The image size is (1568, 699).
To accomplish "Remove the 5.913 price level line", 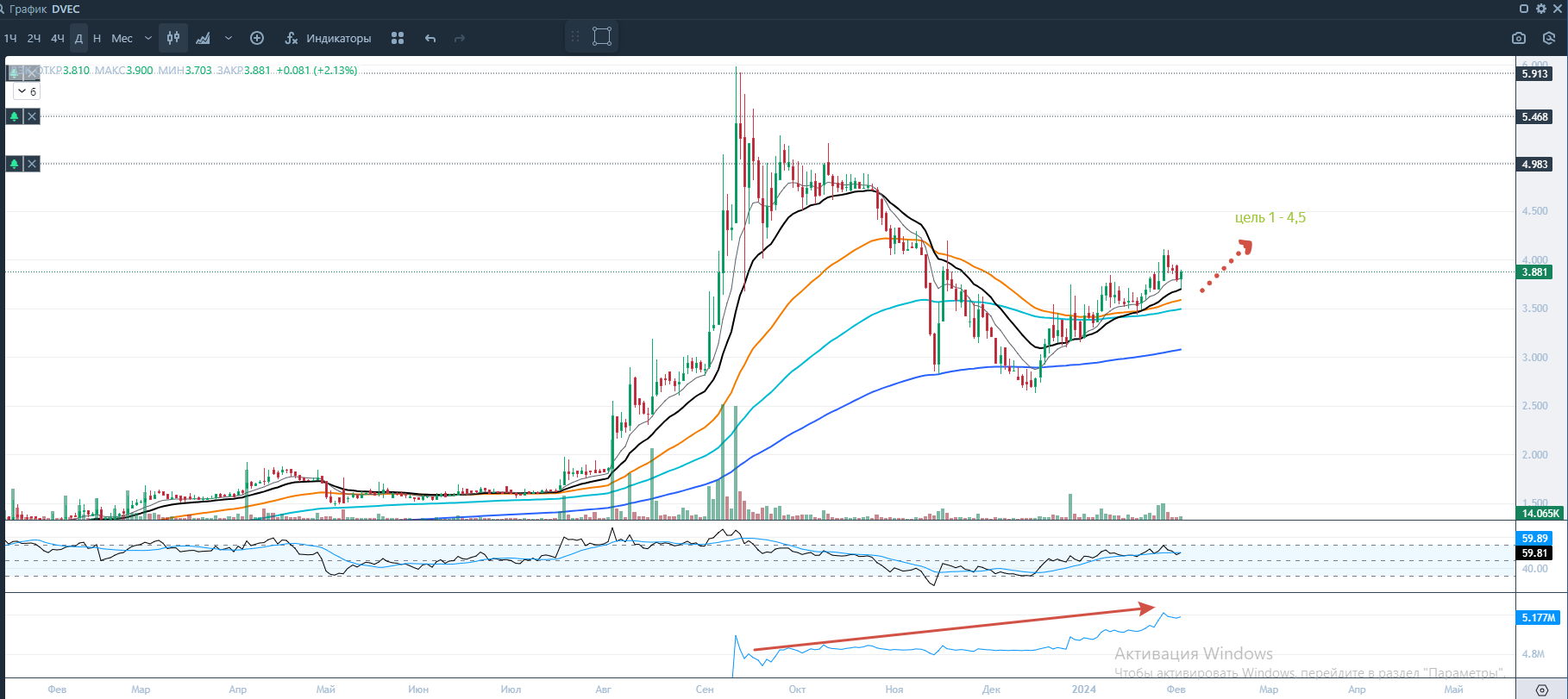I will [x=32, y=73].
